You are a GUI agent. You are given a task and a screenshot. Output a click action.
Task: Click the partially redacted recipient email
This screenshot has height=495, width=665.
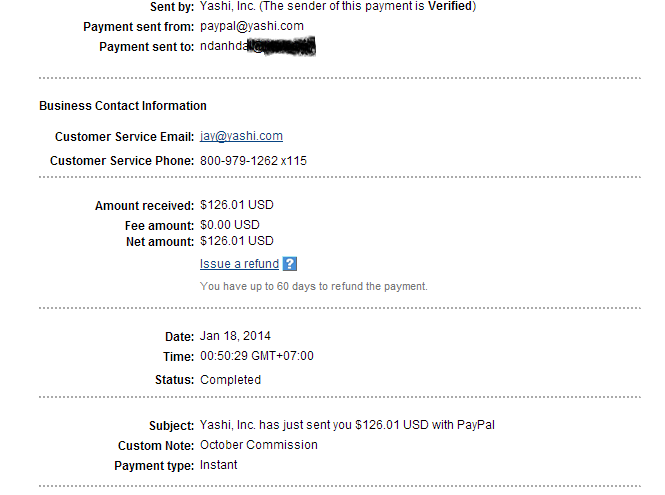tap(257, 46)
